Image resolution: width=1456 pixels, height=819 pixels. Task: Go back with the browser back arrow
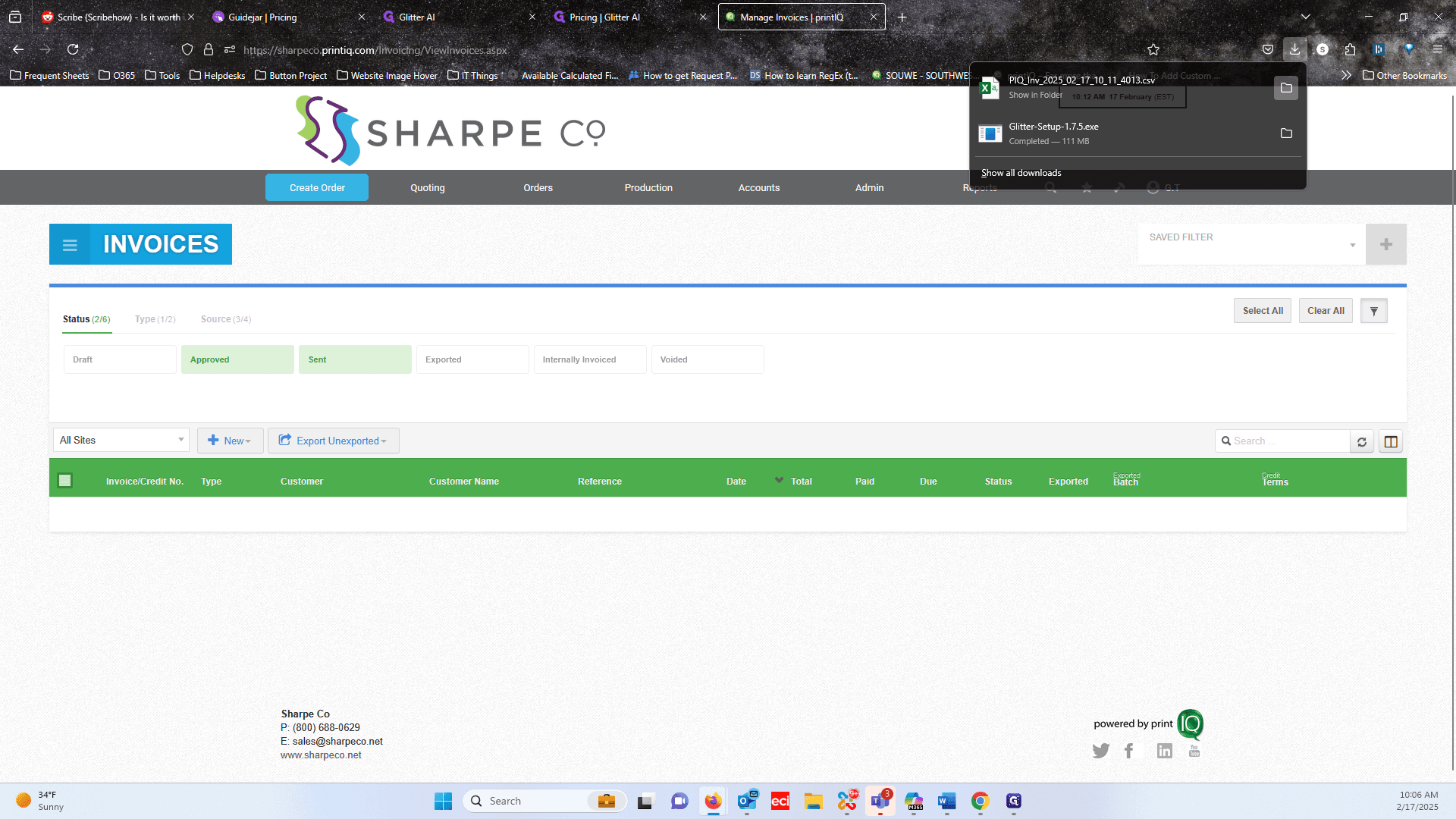18,49
